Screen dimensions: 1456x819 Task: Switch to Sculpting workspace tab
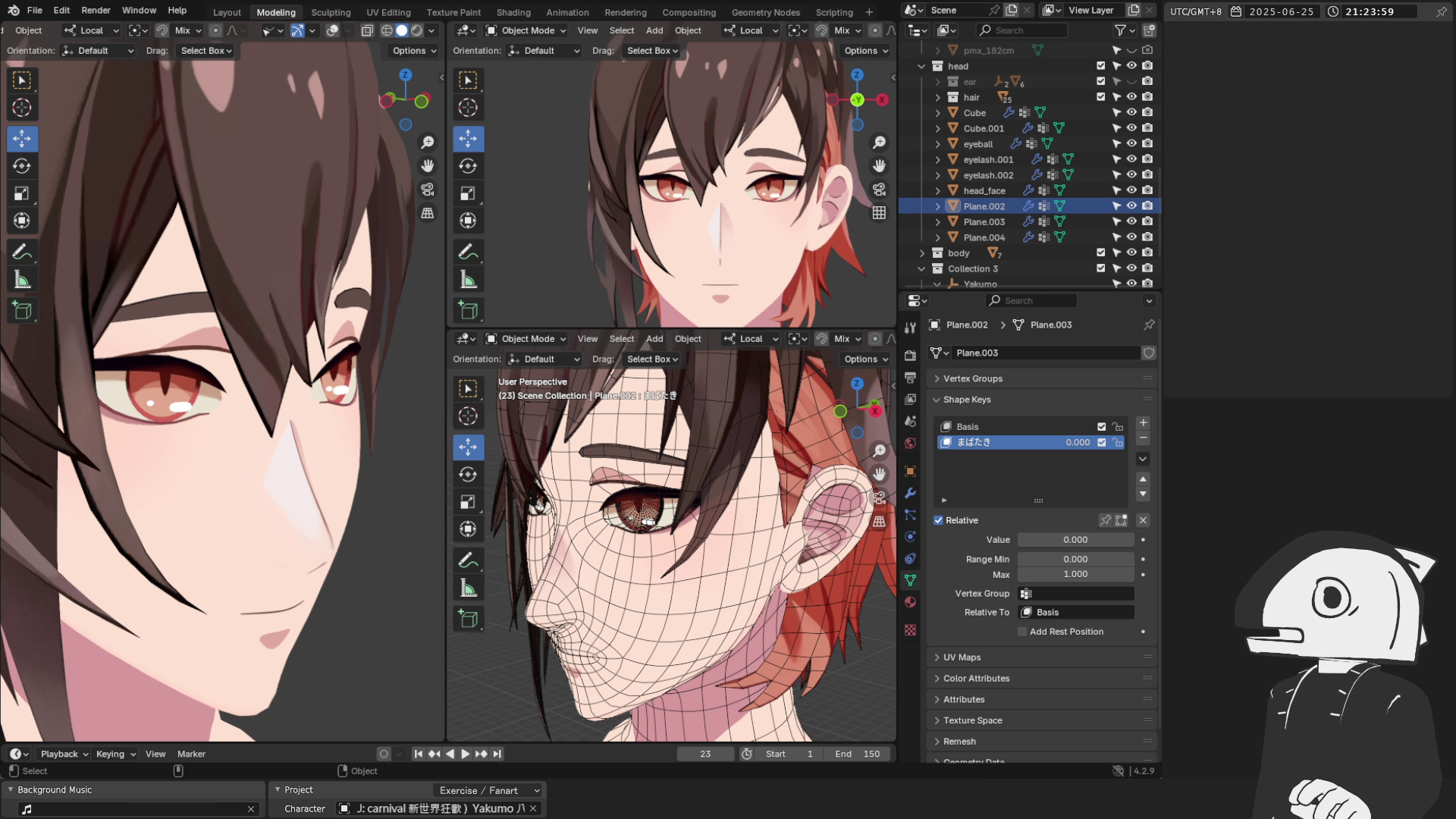point(331,12)
